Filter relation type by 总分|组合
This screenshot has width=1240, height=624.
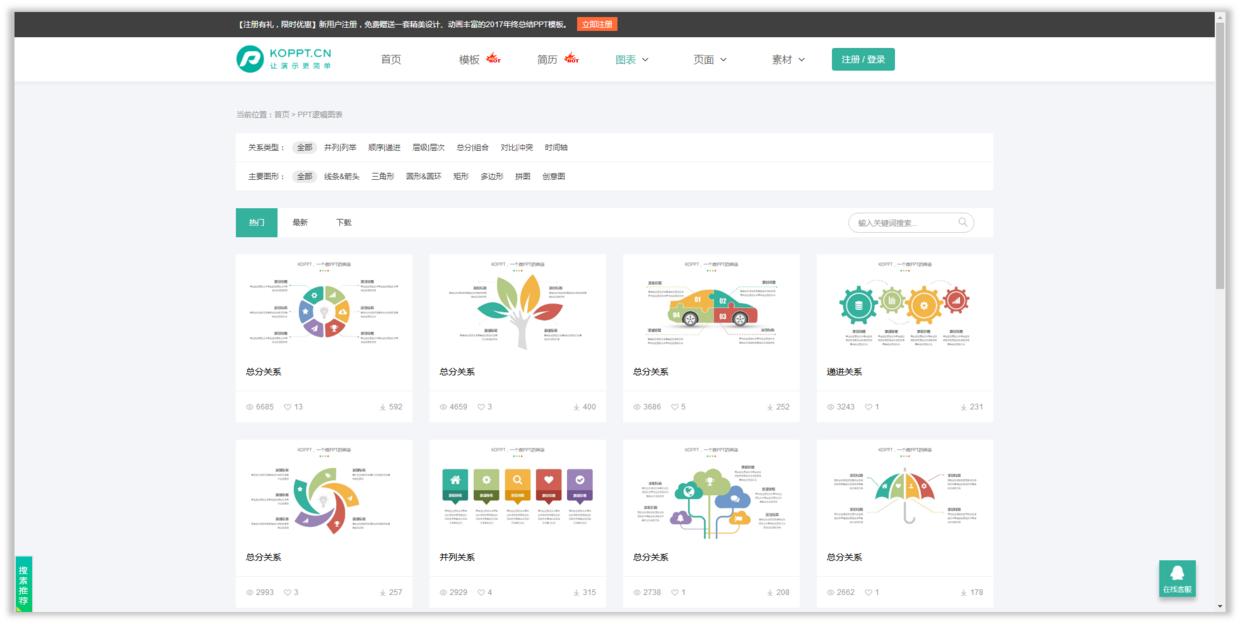click(472, 147)
